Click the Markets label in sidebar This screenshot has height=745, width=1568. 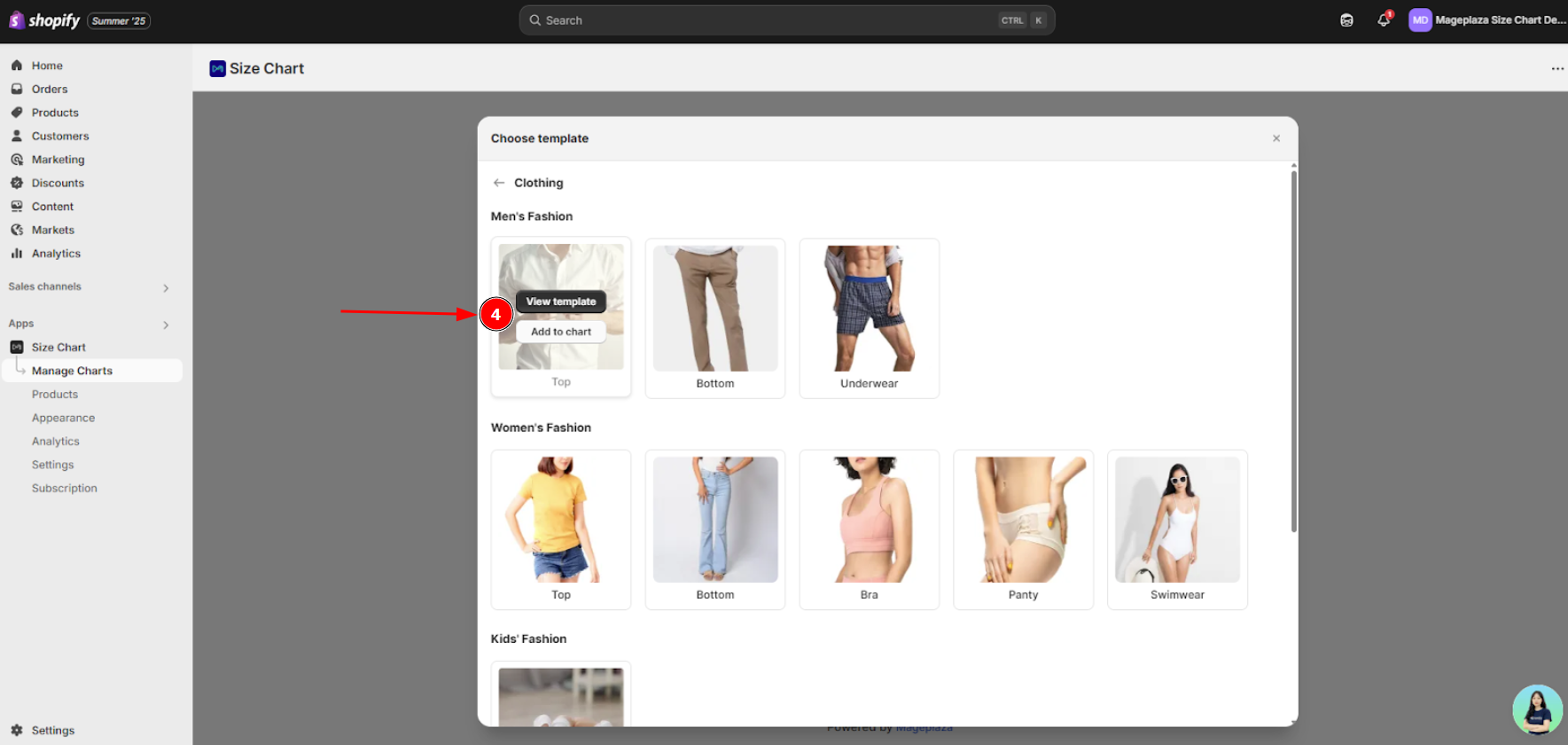point(53,230)
